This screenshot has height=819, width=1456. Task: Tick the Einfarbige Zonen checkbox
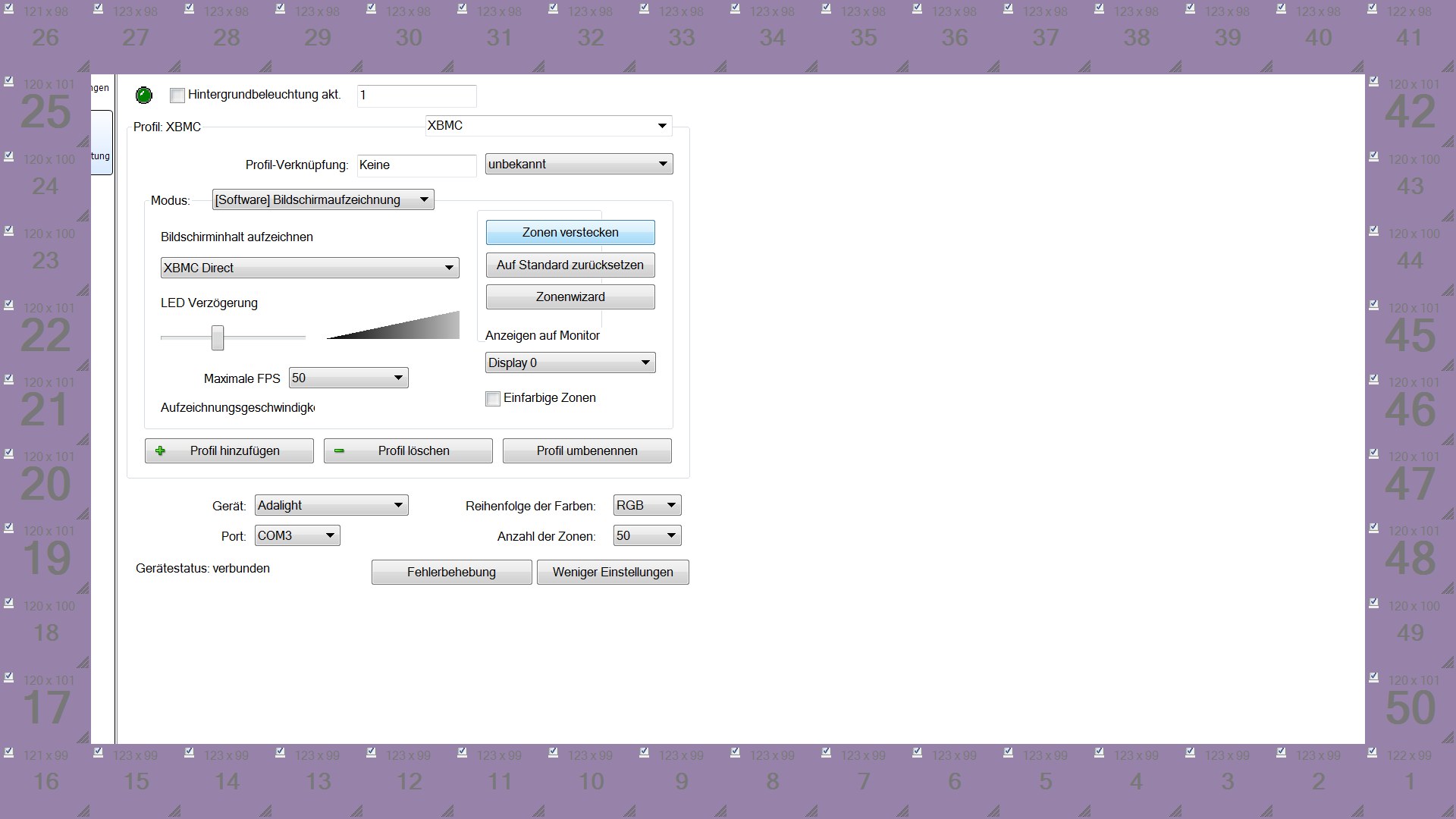coord(493,399)
